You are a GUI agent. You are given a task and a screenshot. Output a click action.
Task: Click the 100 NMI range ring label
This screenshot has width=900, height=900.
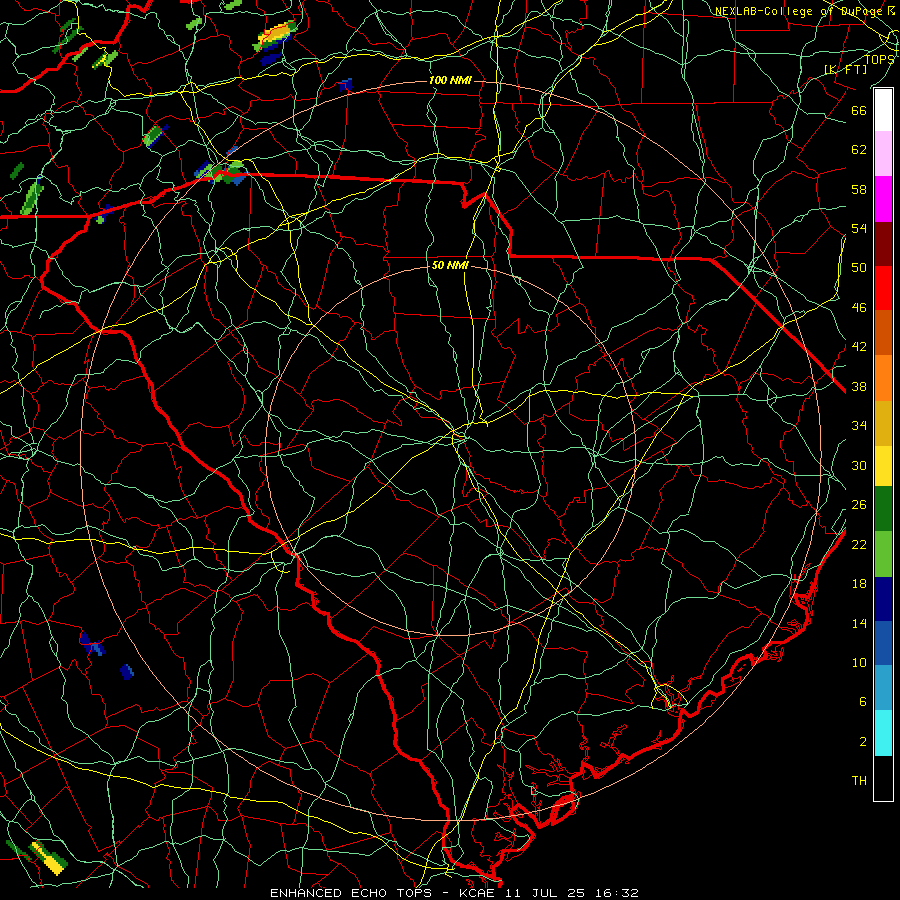tap(450, 80)
